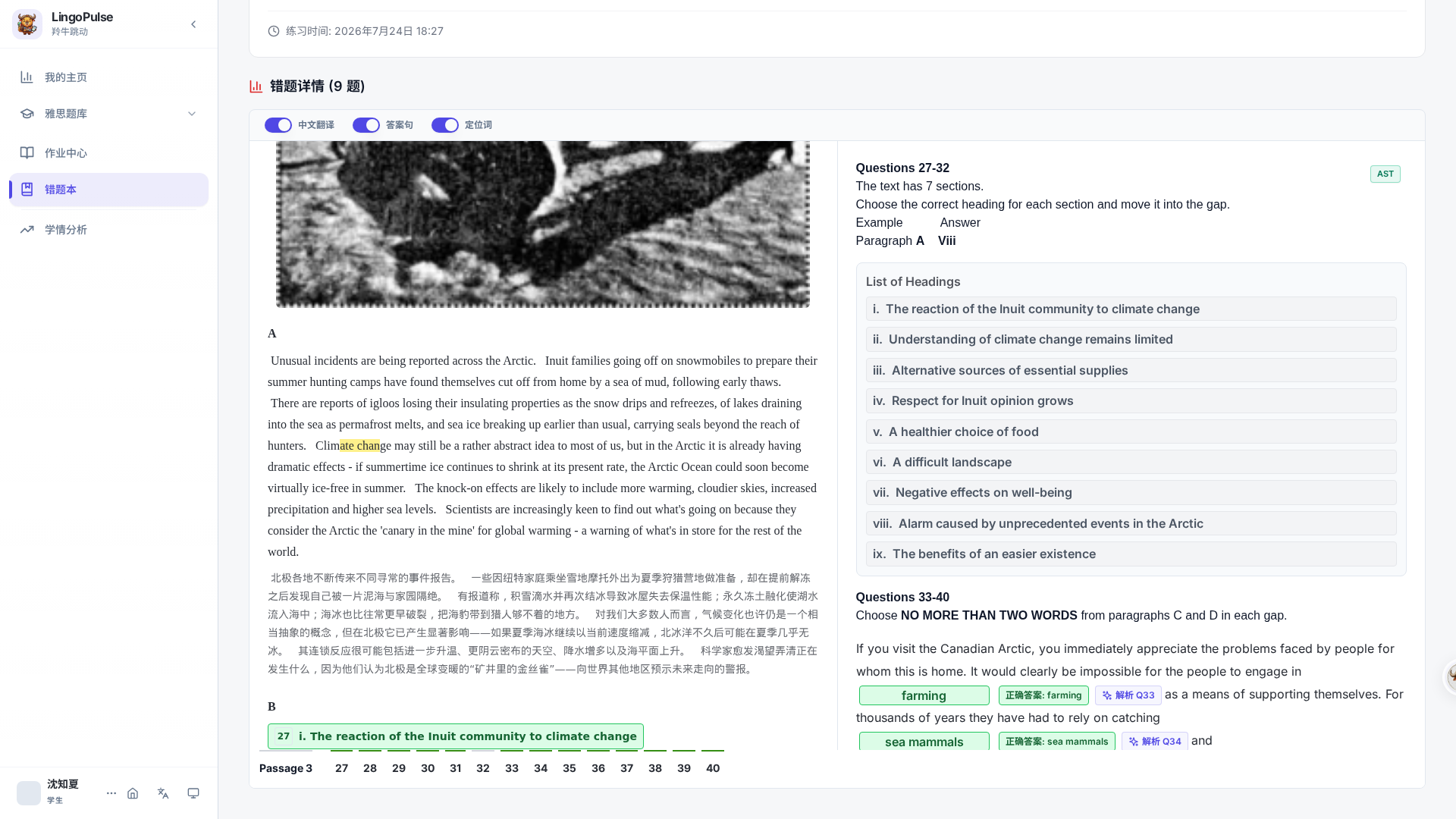
Task: Jump to question 33
Action: point(512,768)
